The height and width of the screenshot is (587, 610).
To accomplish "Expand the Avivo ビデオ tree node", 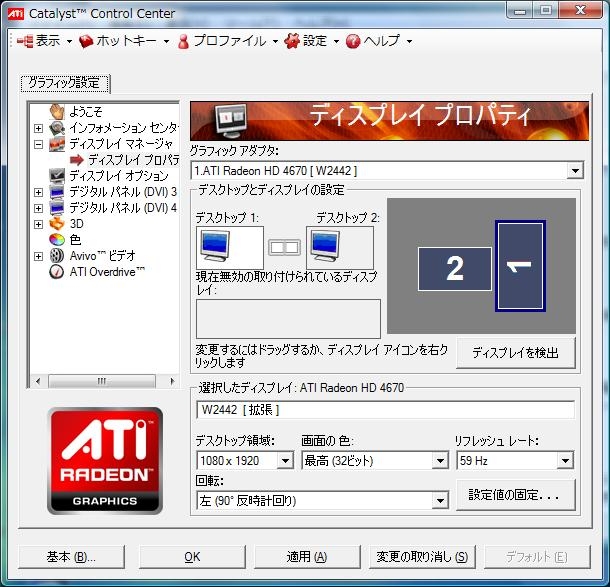I will click(x=38, y=256).
